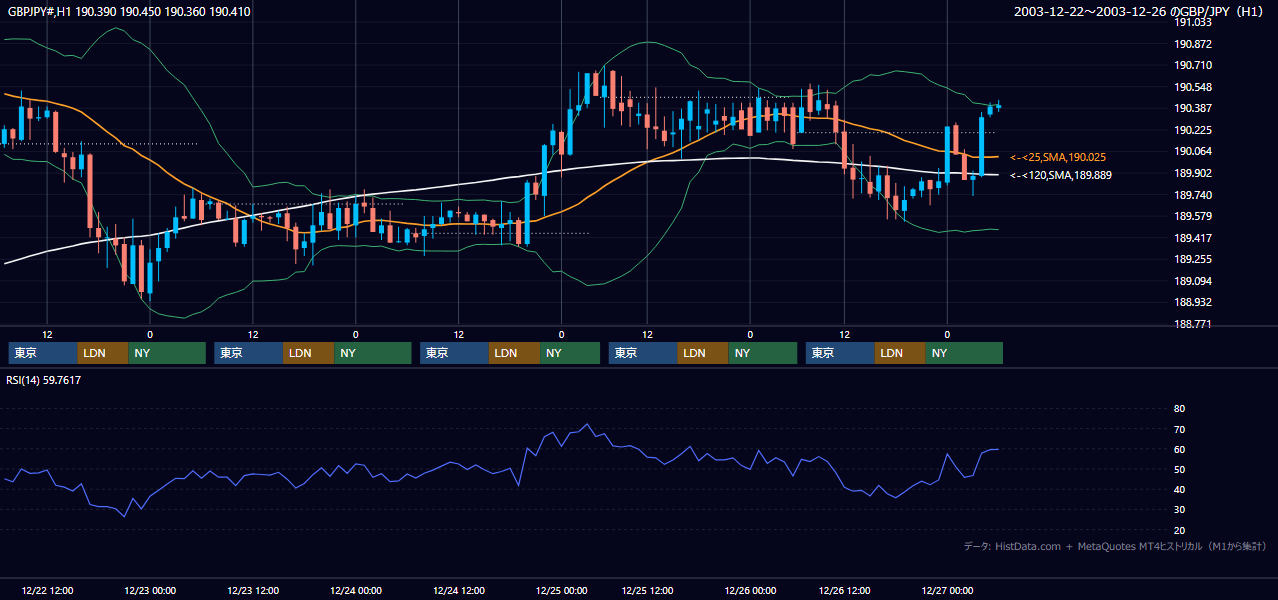The width and height of the screenshot is (1278, 600).
Task: Click the 12/25 00:00 time label
Action: click(x=562, y=590)
